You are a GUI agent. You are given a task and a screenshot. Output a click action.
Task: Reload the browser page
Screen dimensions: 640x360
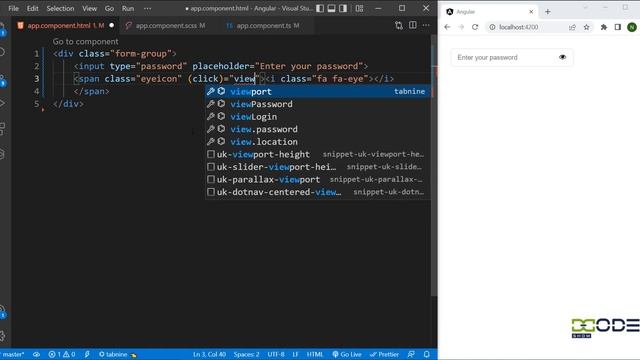coord(475,27)
